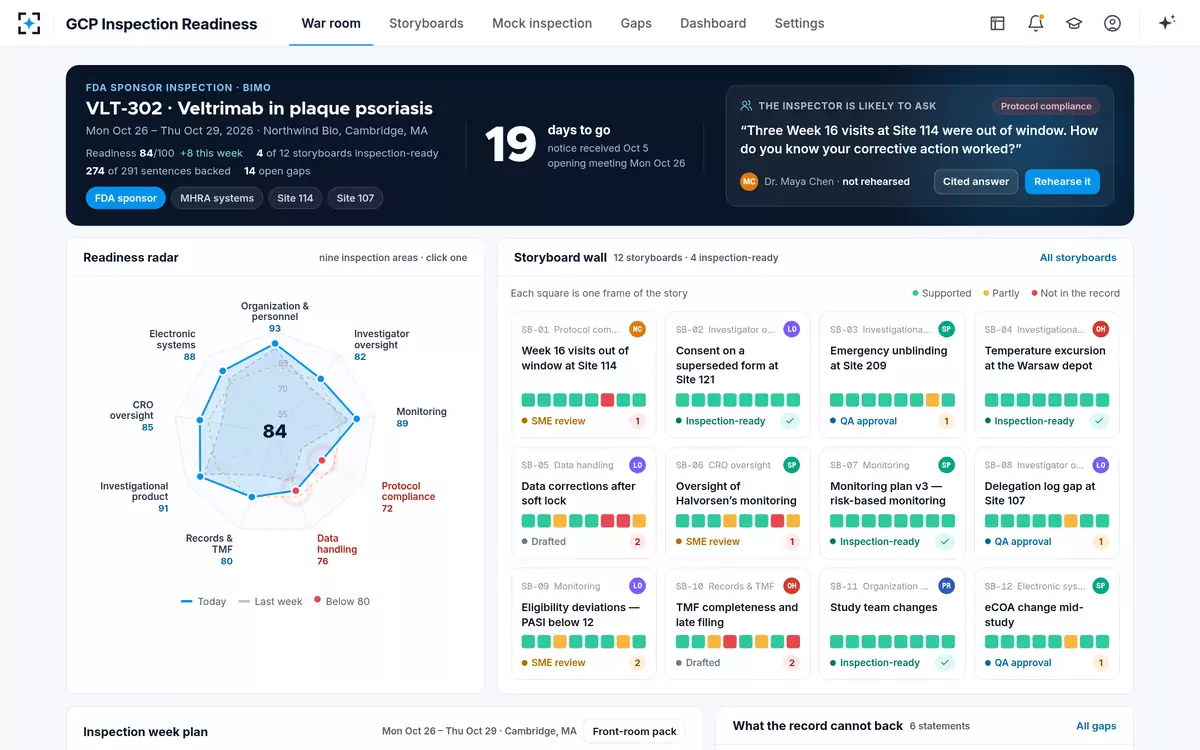The height and width of the screenshot is (750, 1200).
Task: Toggle the 'Below 80' legend item
Action: tap(342, 601)
